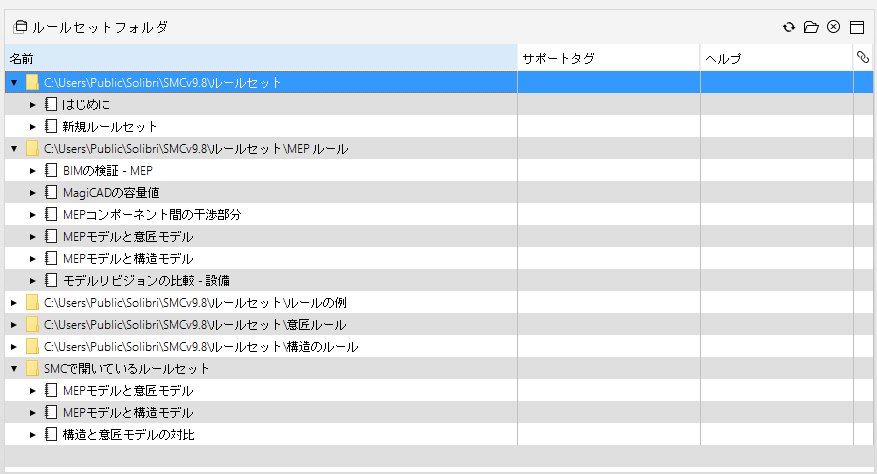
Task: Collapse the MEP ルール folder
Action: pos(14,149)
